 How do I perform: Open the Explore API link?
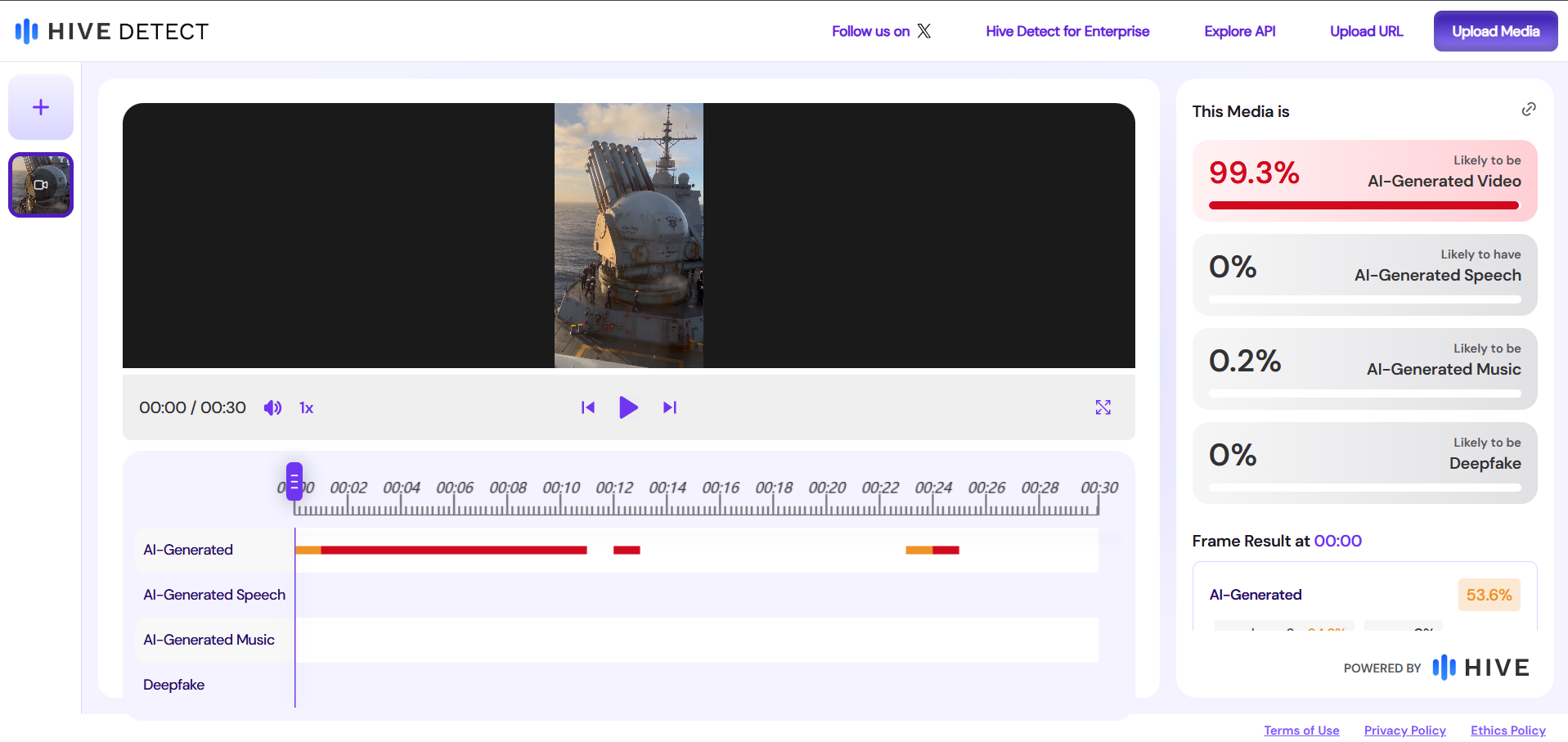click(x=1239, y=31)
